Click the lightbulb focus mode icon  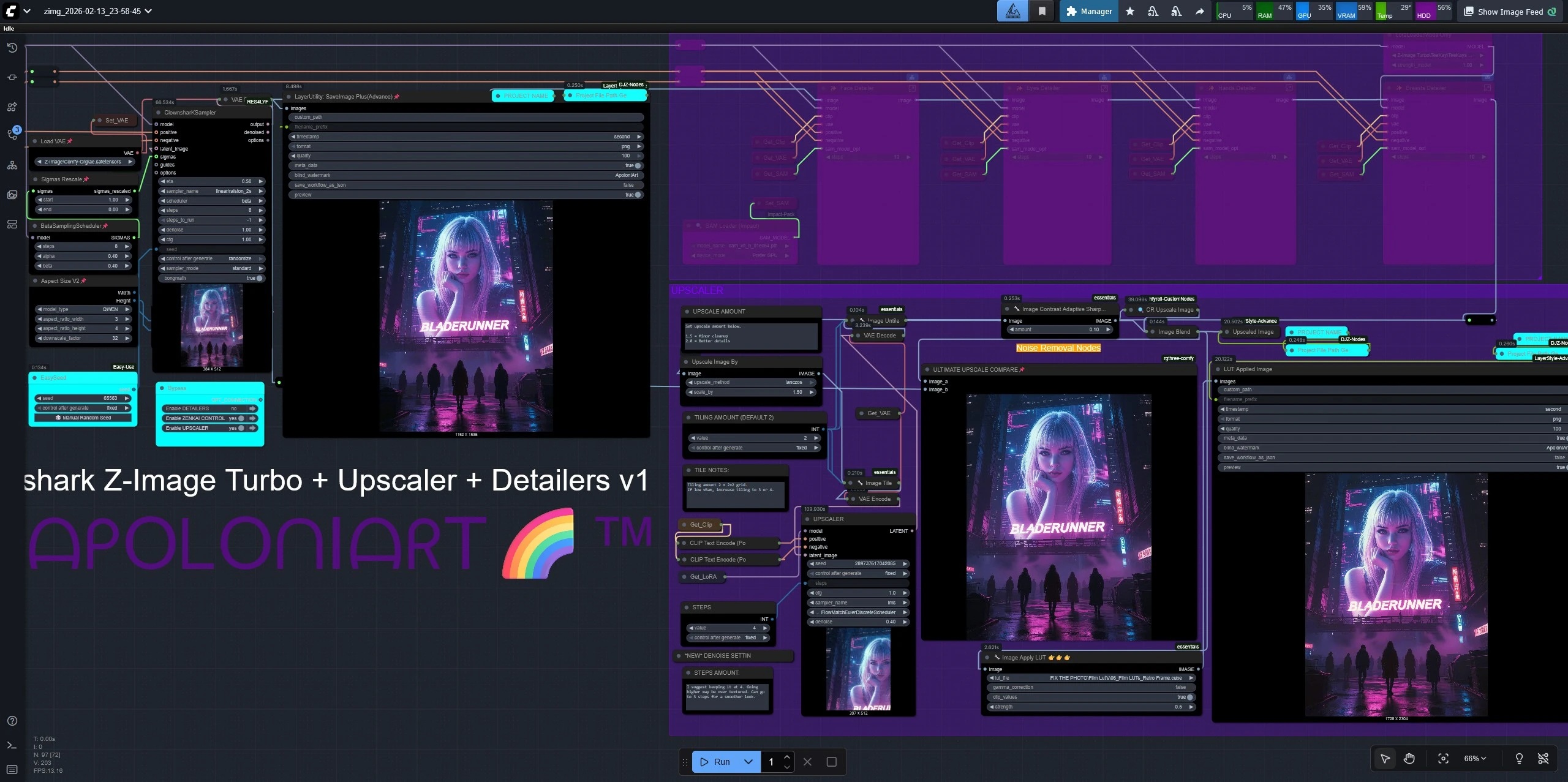(x=1519, y=759)
